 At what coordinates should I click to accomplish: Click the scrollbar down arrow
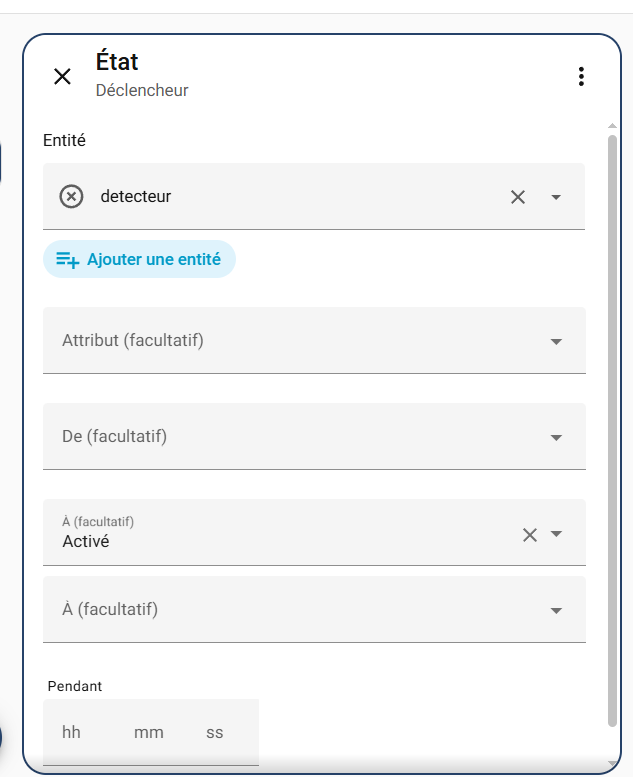click(x=612, y=765)
